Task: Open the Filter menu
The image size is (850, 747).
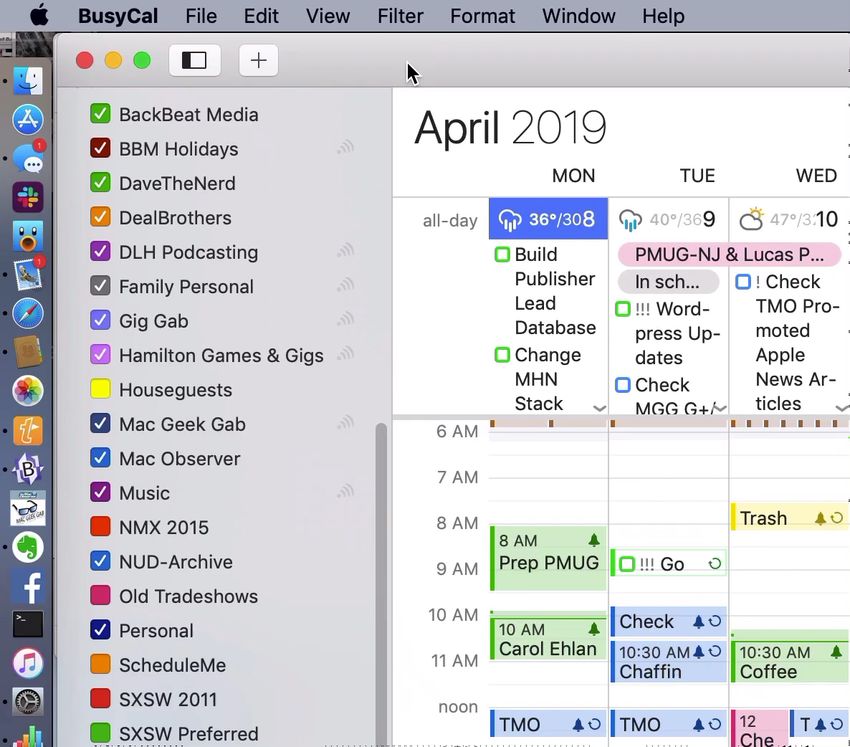Action: 401,16
